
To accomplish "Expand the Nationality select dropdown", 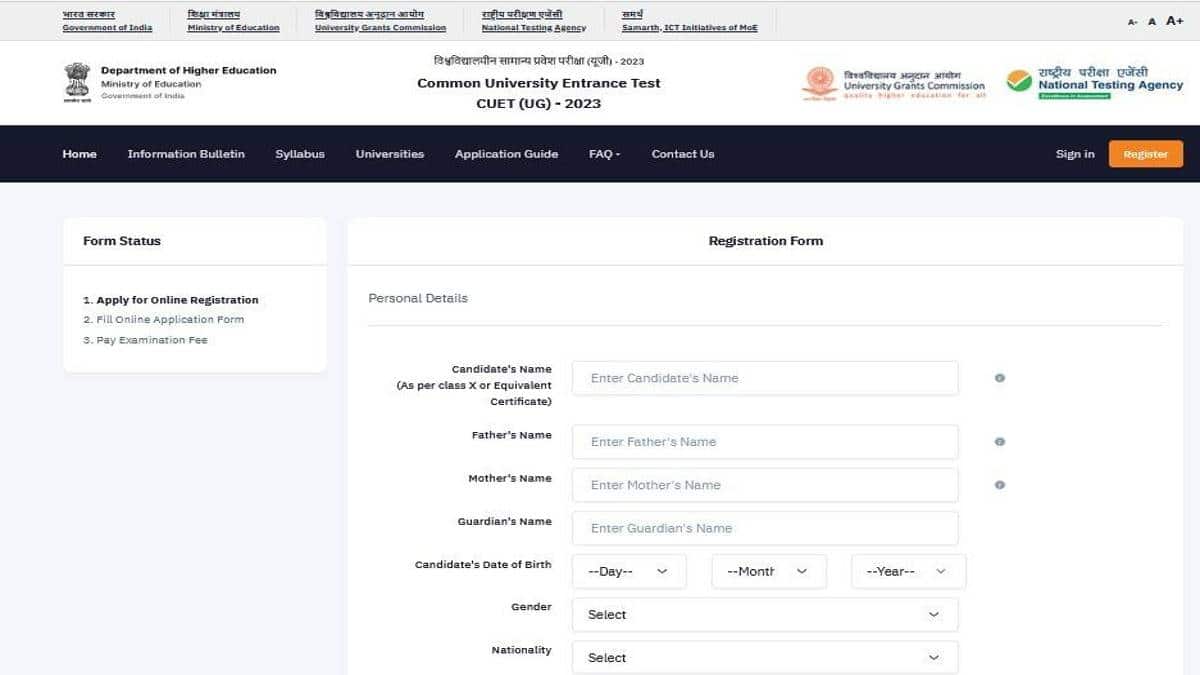I will click(x=765, y=657).
